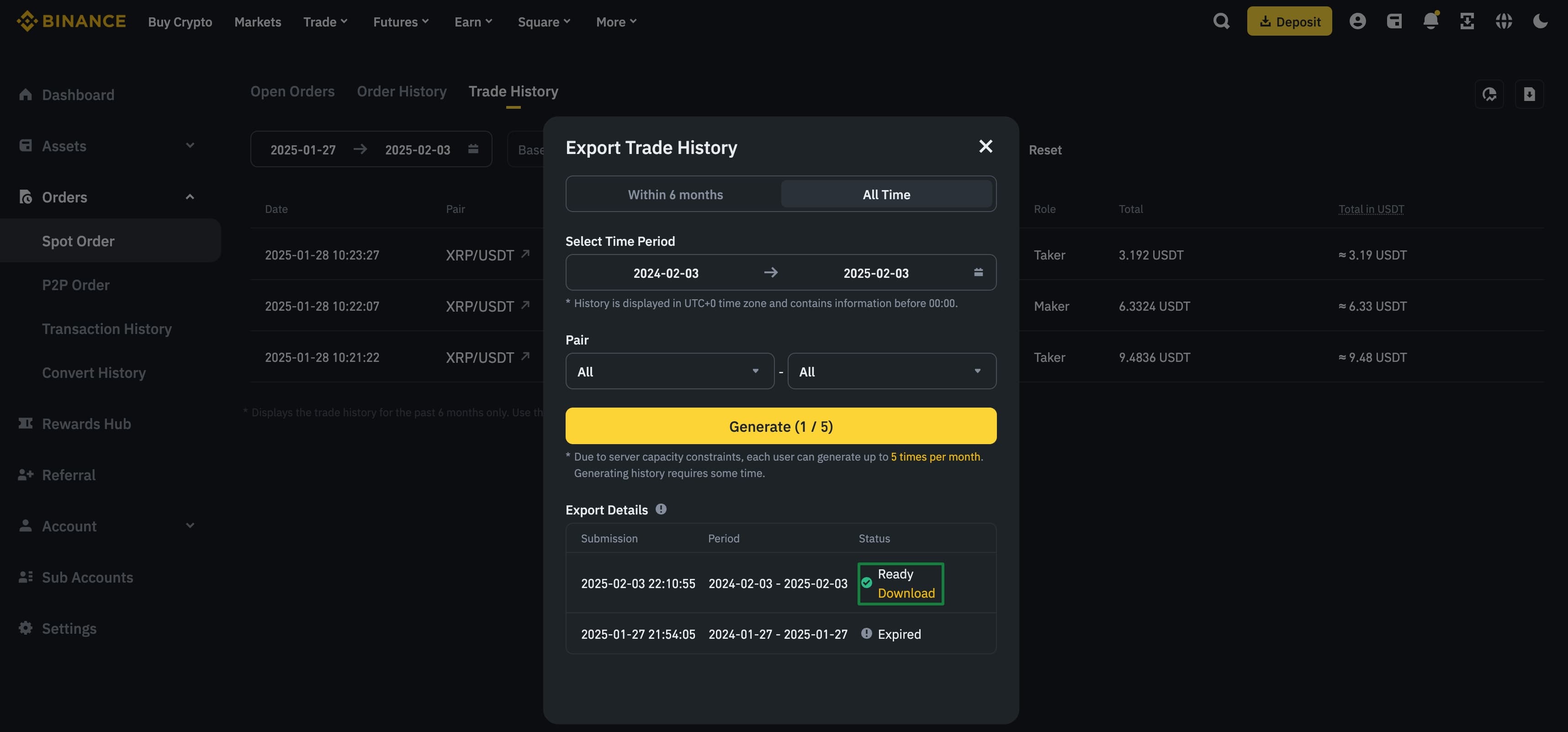Screen dimensions: 1568x732
Task: Collapse the Orders sidebar section
Action: tap(190, 196)
